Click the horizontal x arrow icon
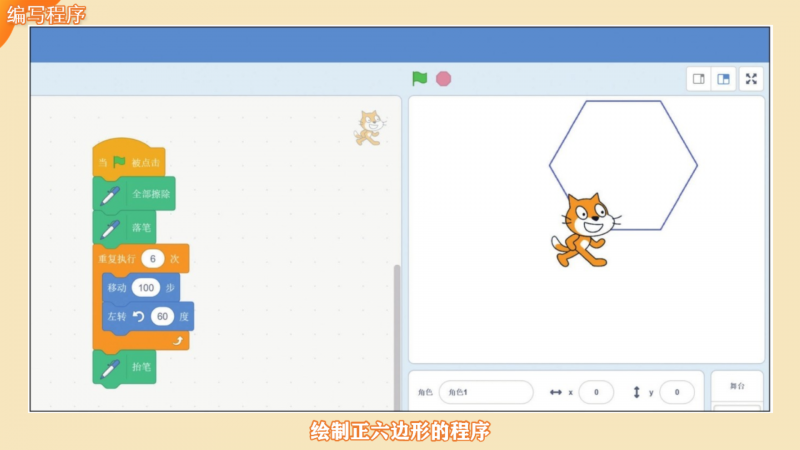Viewport: 800px width, 450px height. [x=556, y=392]
